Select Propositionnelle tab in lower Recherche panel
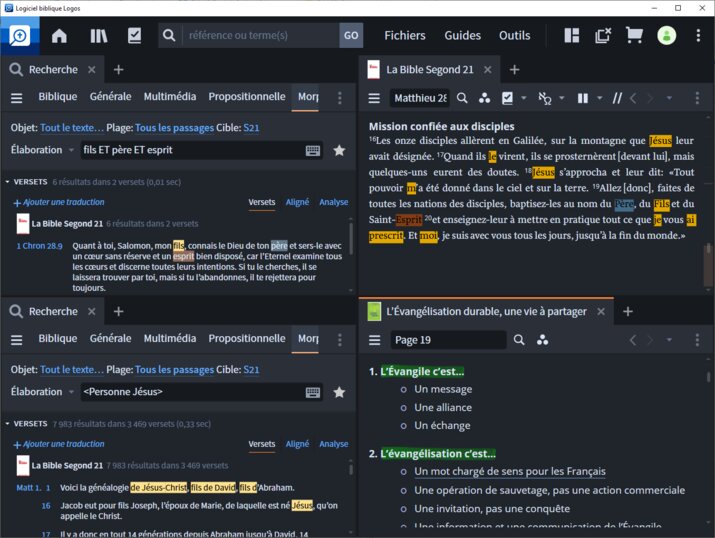Screen dimensions: 715x538 [x=247, y=339]
